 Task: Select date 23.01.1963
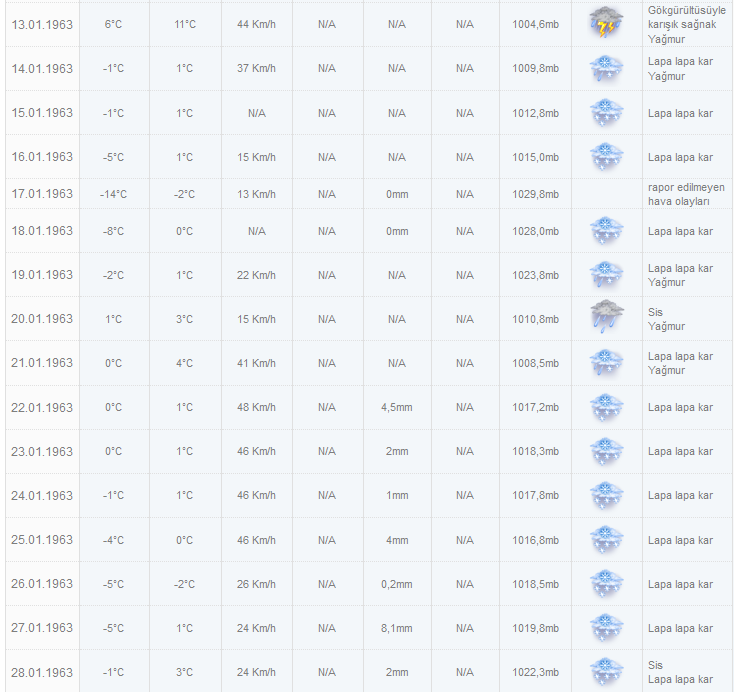click(x=42, y=451)
